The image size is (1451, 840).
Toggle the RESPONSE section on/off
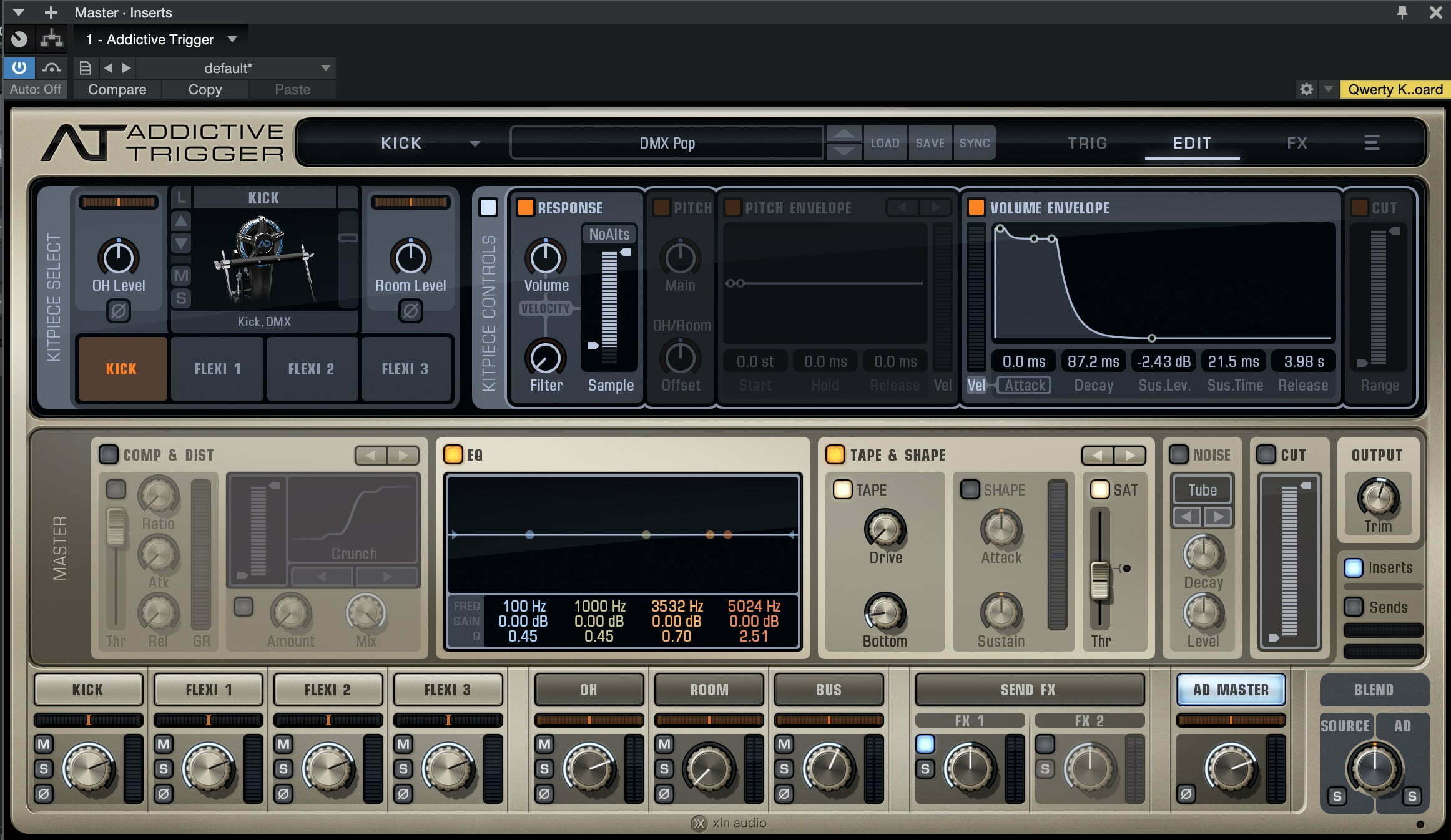[526, 207]
